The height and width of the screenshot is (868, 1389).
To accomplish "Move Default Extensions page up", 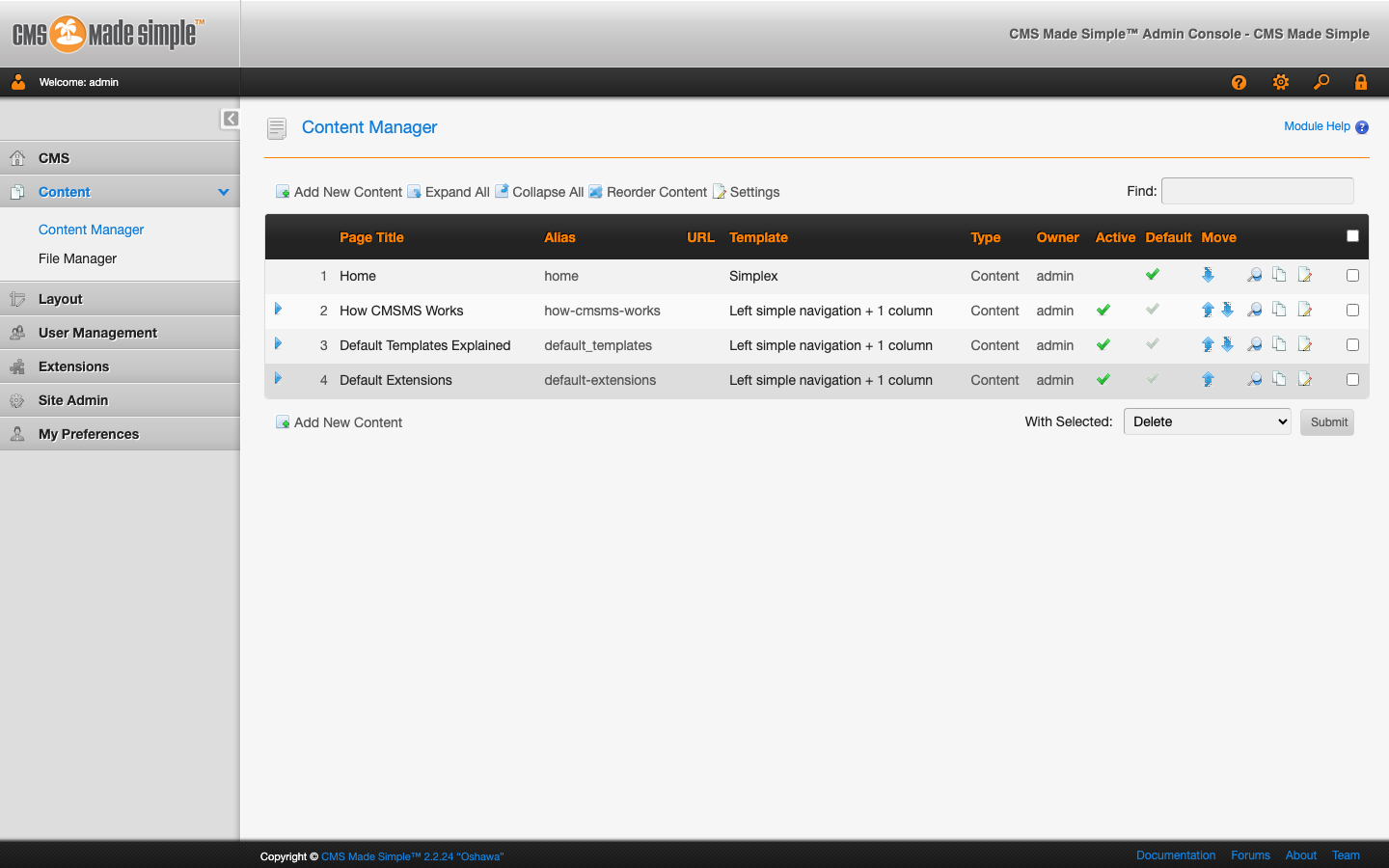I will pyautogui.click(x=1208, y=380).
